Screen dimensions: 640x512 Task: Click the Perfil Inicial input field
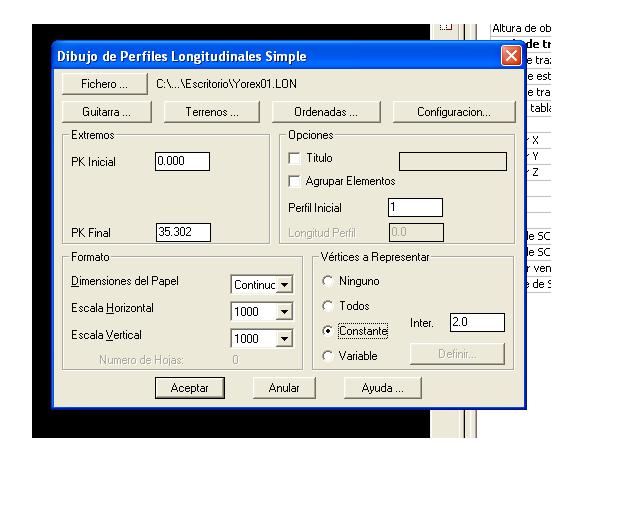416,207
